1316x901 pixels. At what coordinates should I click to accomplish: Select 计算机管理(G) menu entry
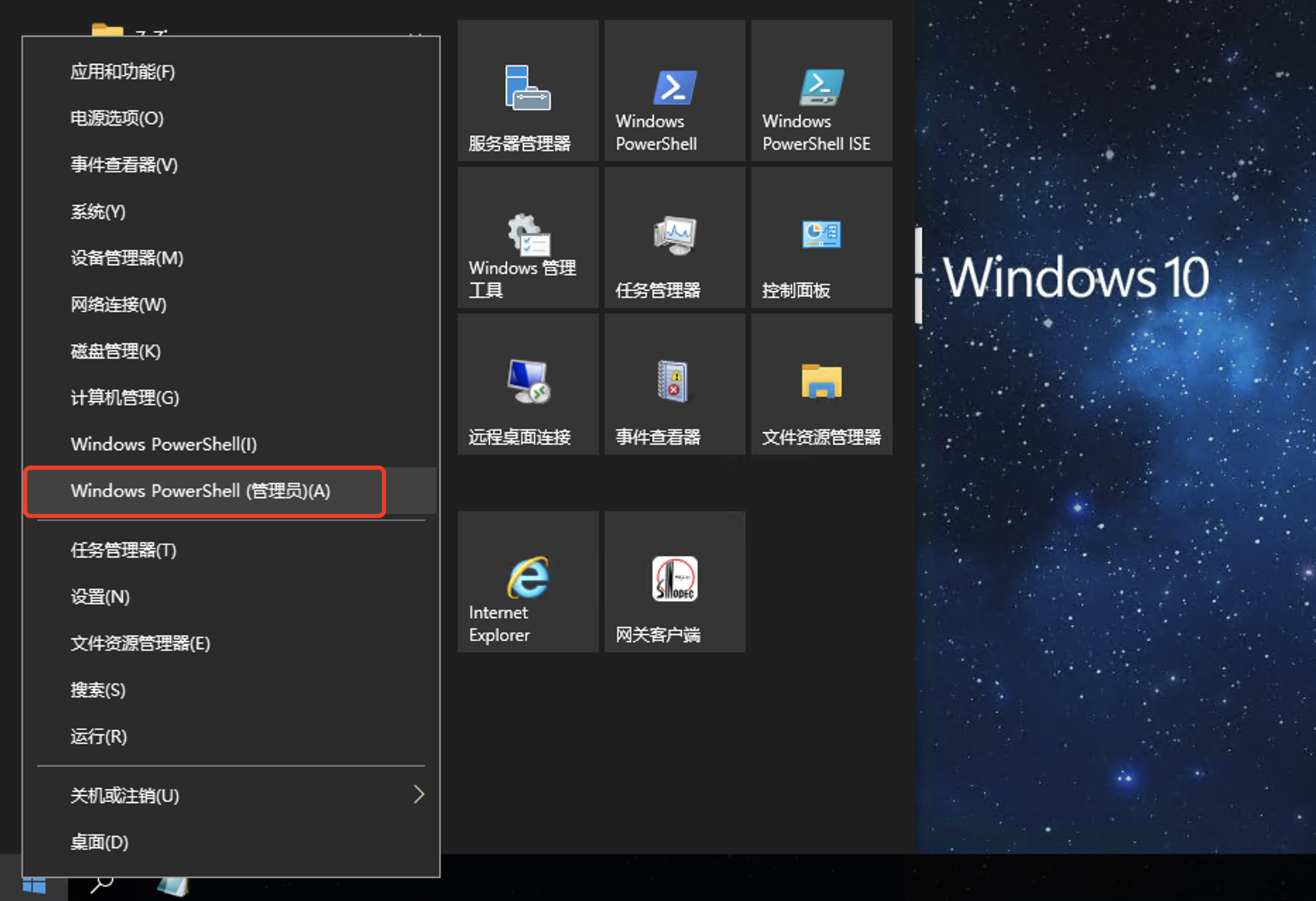(x=231, y=398)
